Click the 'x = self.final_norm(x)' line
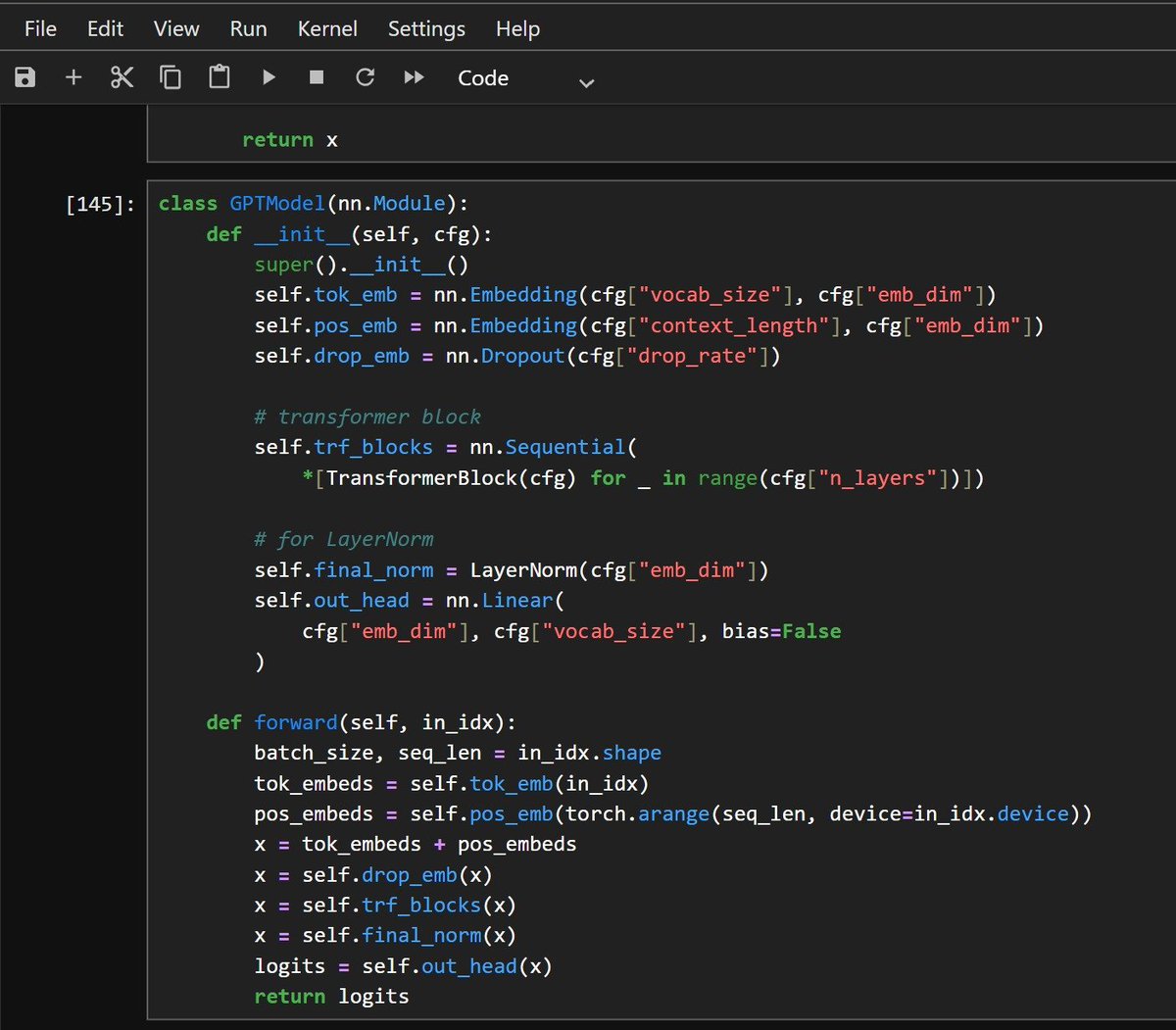The width and height of the screenshot is (1176, 1030). coord(385,935)
